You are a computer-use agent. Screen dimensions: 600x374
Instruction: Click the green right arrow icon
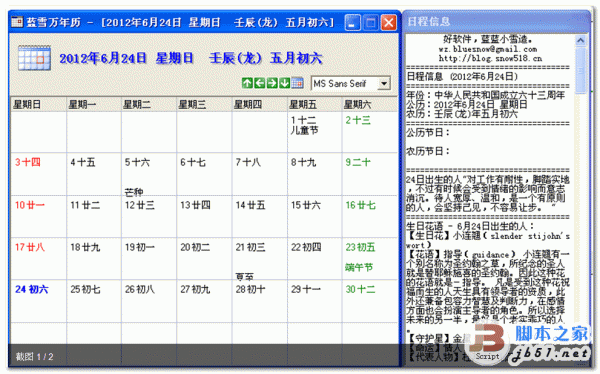point(272,83)
